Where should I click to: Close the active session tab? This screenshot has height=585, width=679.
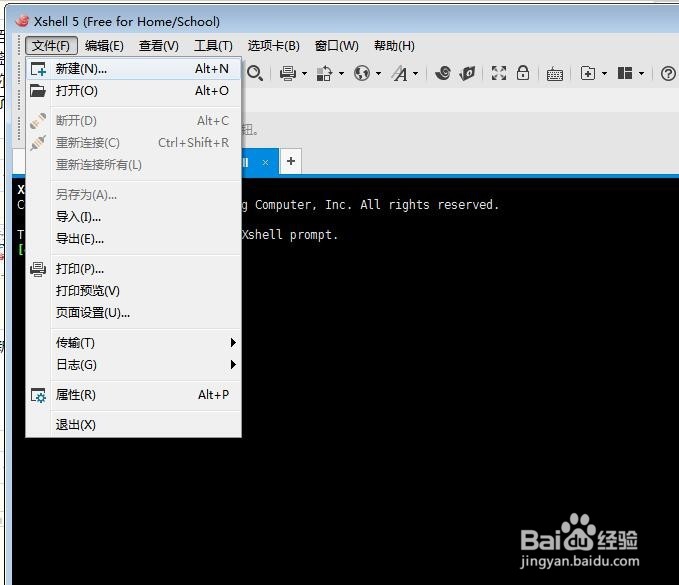click(265, 162)
